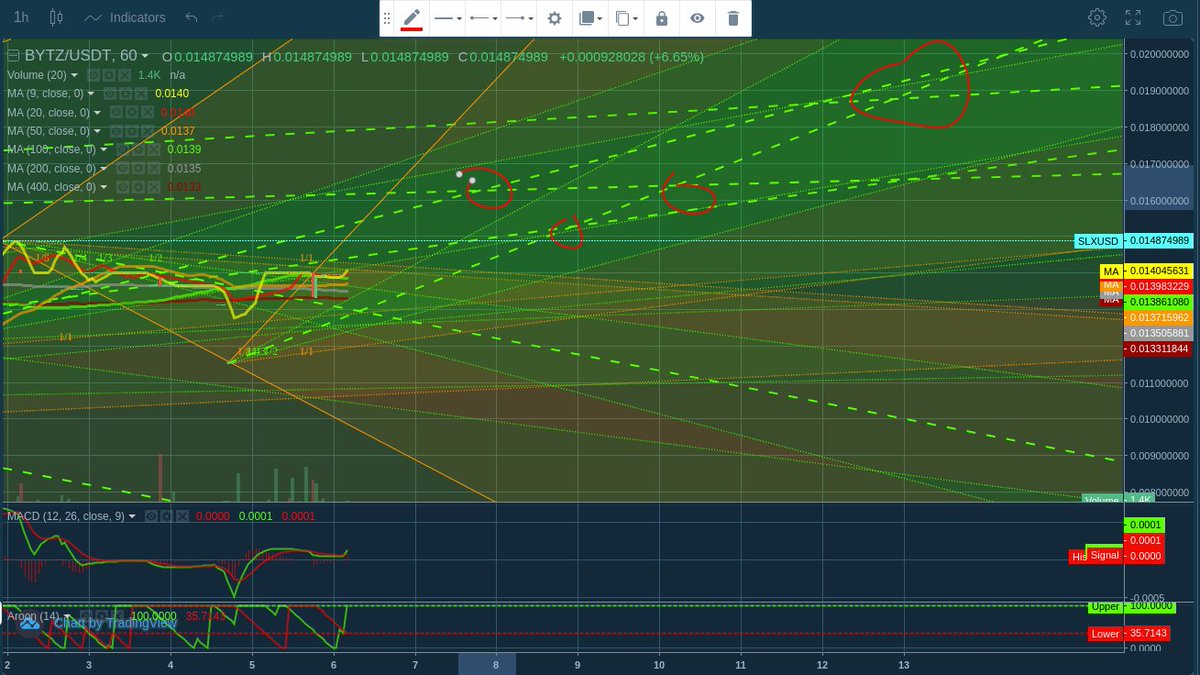1200x675 pixels.
Task: Take a chart snapshot with camera icon
Action: (1172, 18)
